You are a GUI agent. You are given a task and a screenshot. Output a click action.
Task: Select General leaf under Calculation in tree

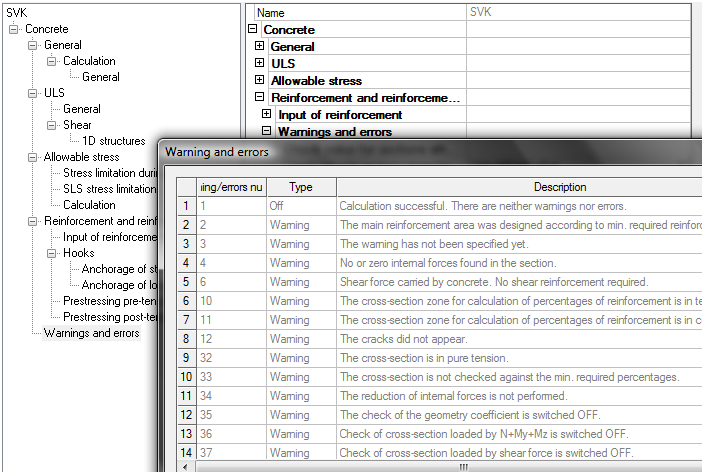[101, 77]
